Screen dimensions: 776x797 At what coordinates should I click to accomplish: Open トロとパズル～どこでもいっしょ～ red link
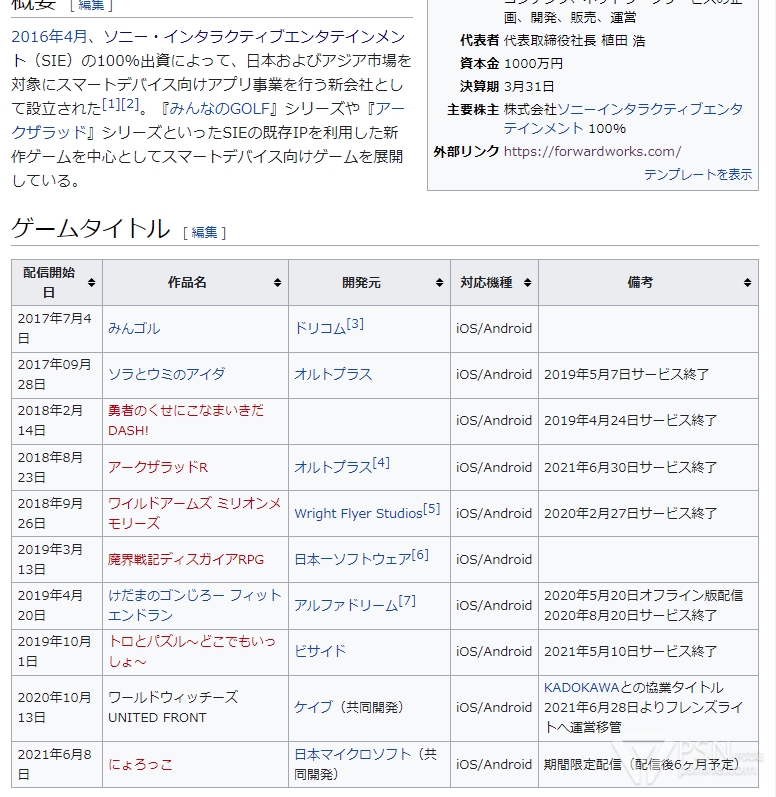pyautogui.click(x=192, y=651)
